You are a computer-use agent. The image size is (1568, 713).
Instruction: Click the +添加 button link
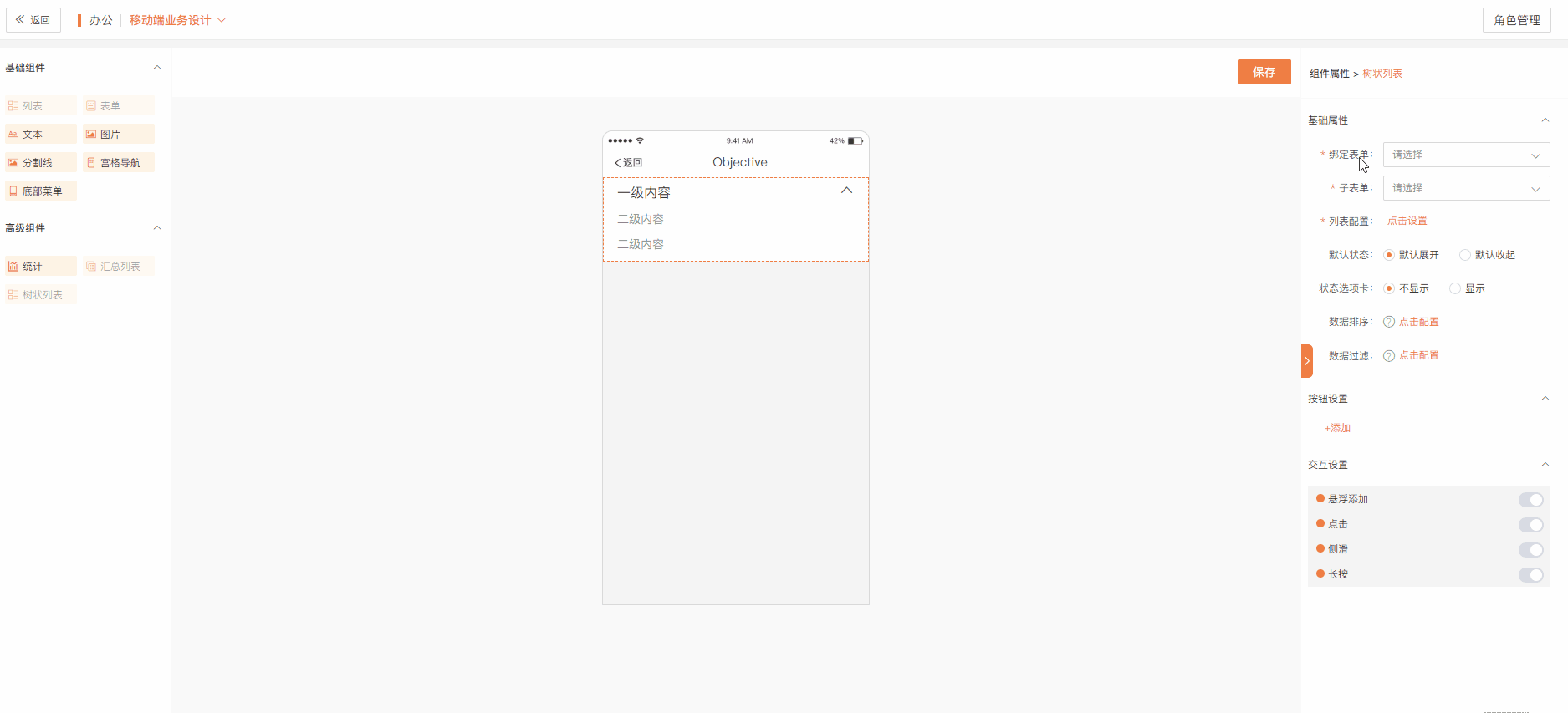[1337, 428]
